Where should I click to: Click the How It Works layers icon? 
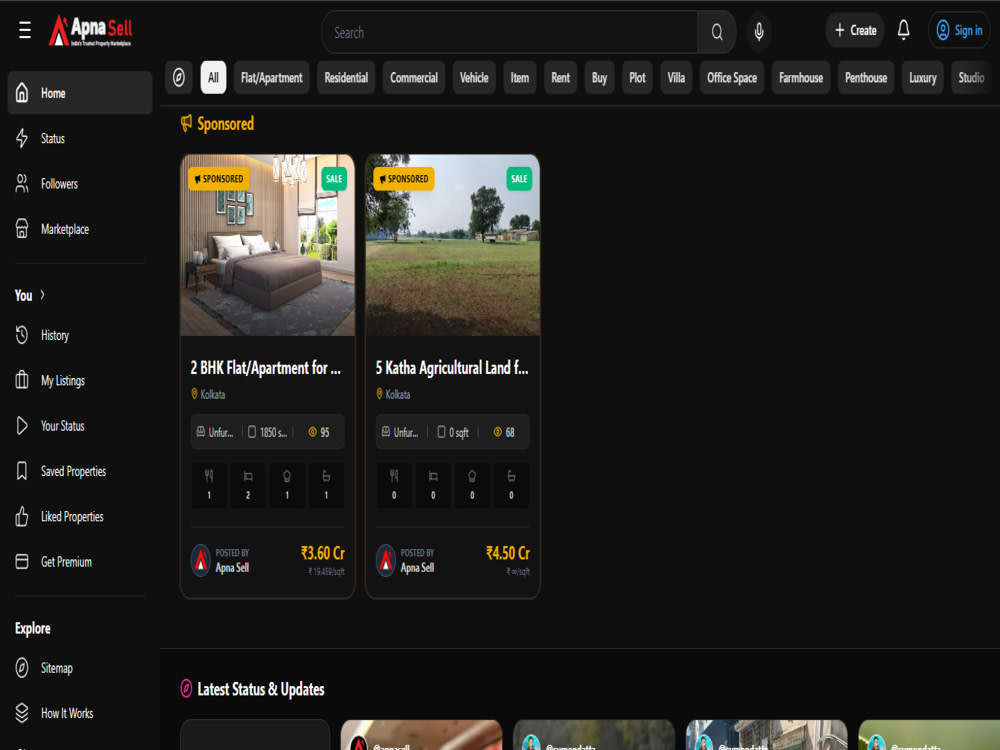(x=22, y=713)
